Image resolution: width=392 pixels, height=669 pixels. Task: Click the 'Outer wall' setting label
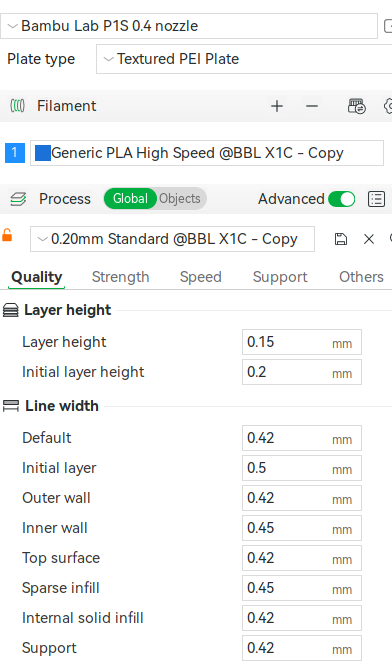click(56, 498)
